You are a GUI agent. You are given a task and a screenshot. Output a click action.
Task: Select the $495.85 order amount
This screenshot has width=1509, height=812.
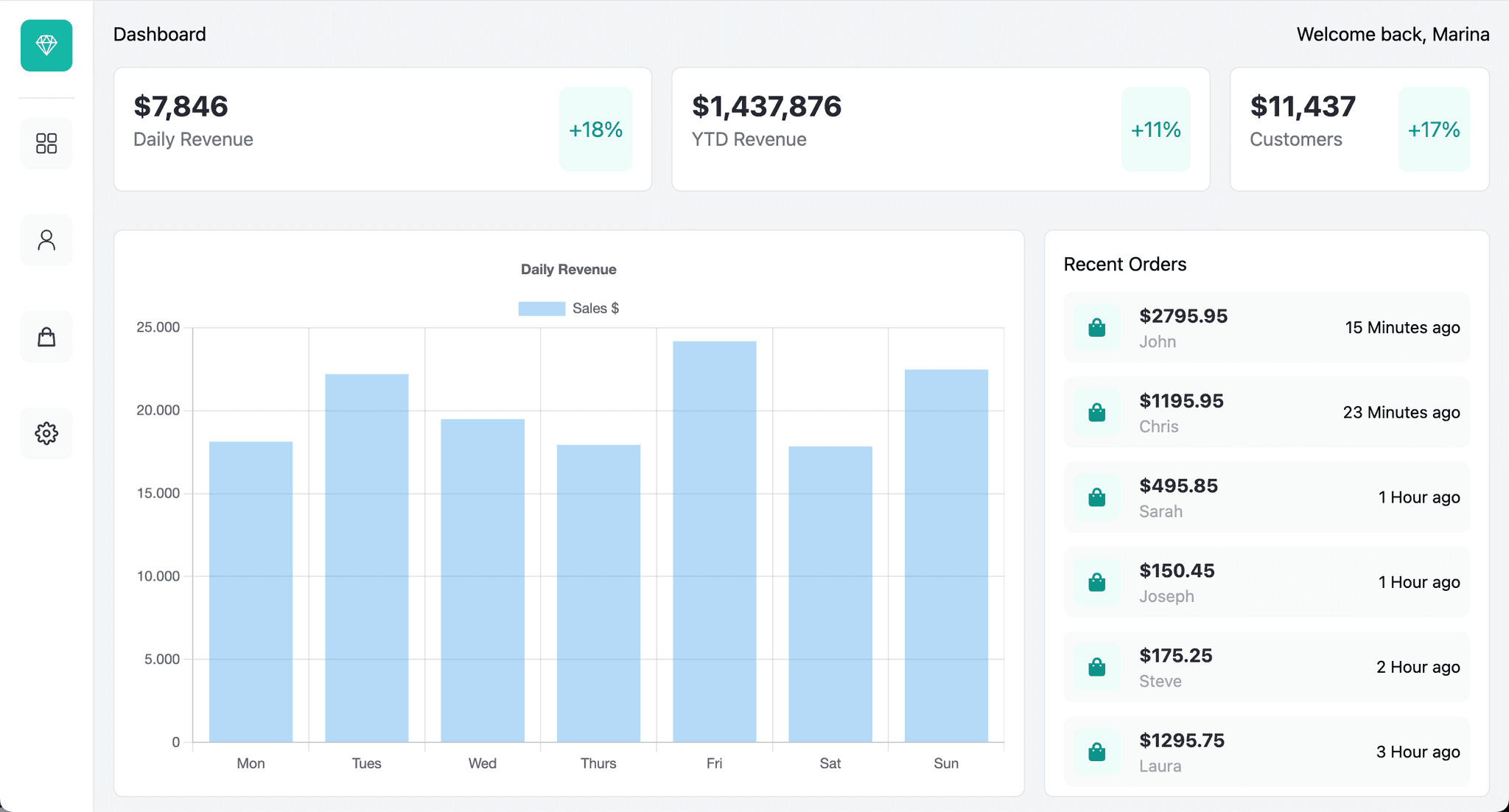coord(1178,486)
